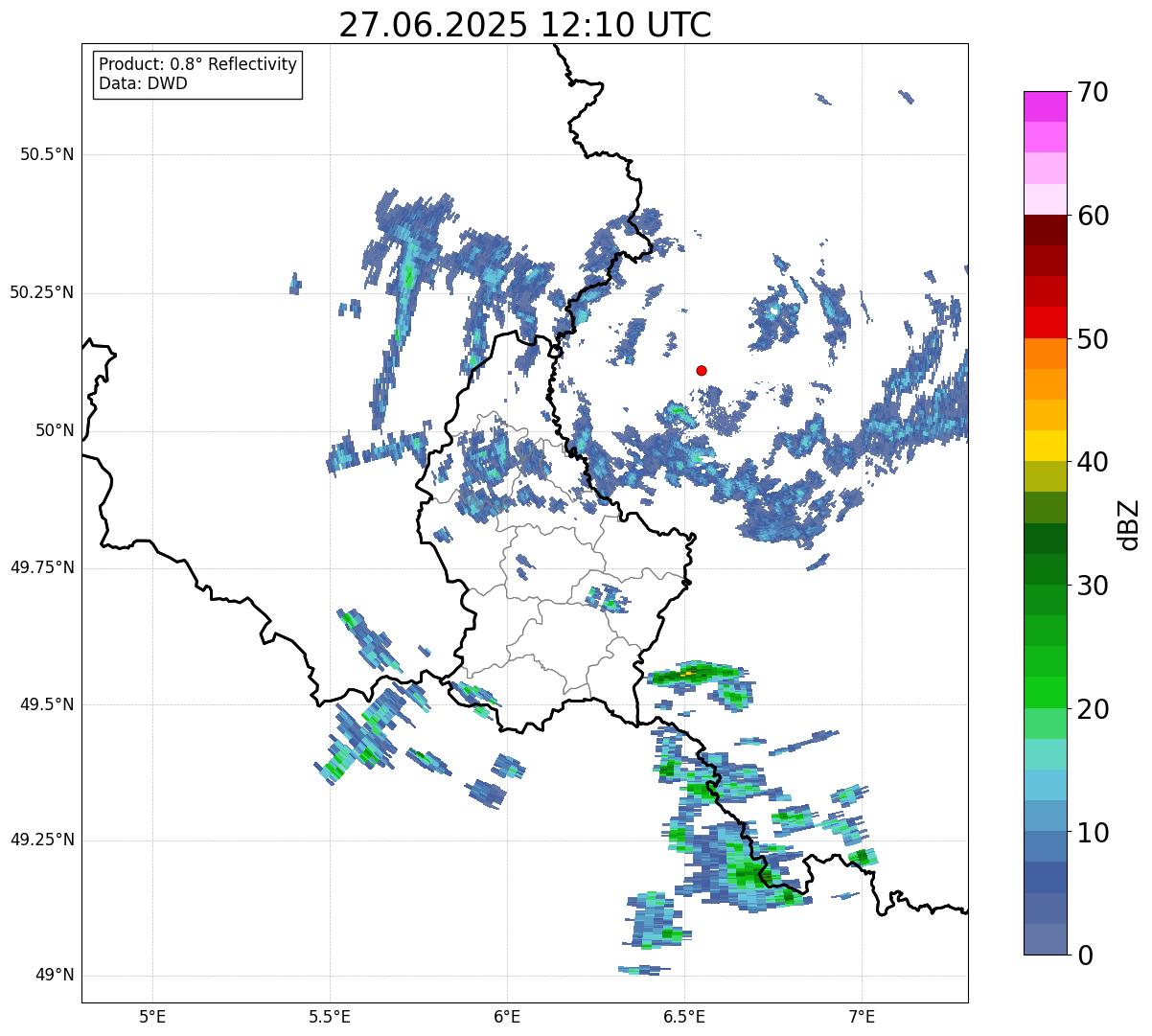
Task: Click the title '27.06.2025 12:10 UTC'
Action: [x=525, y=25]
